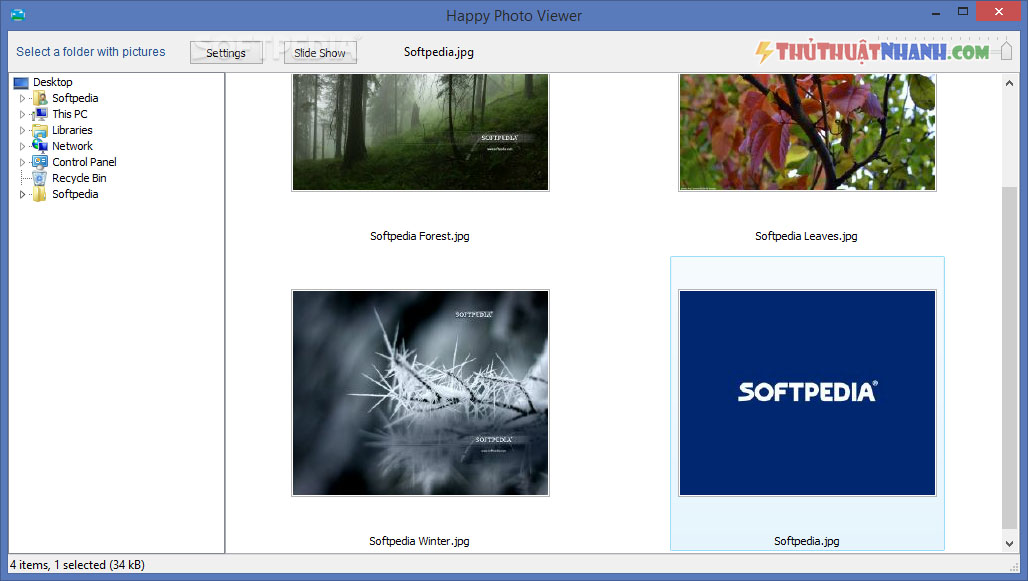Select the This PC computer icon
Viewport: 1028px width, 581px height.
(40, 114)
